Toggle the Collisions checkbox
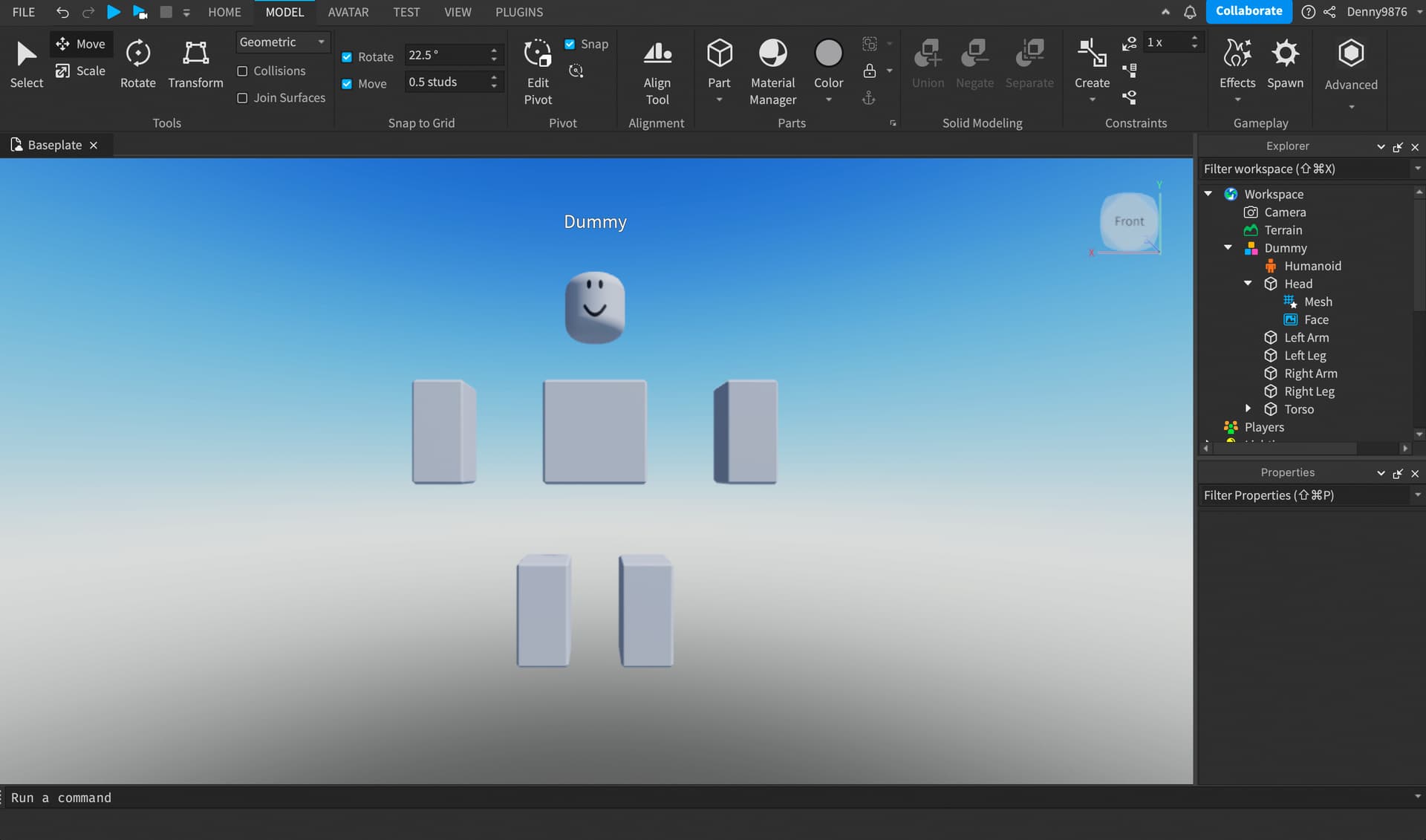Screen dimensions: 1426x840 pos(242,71)
